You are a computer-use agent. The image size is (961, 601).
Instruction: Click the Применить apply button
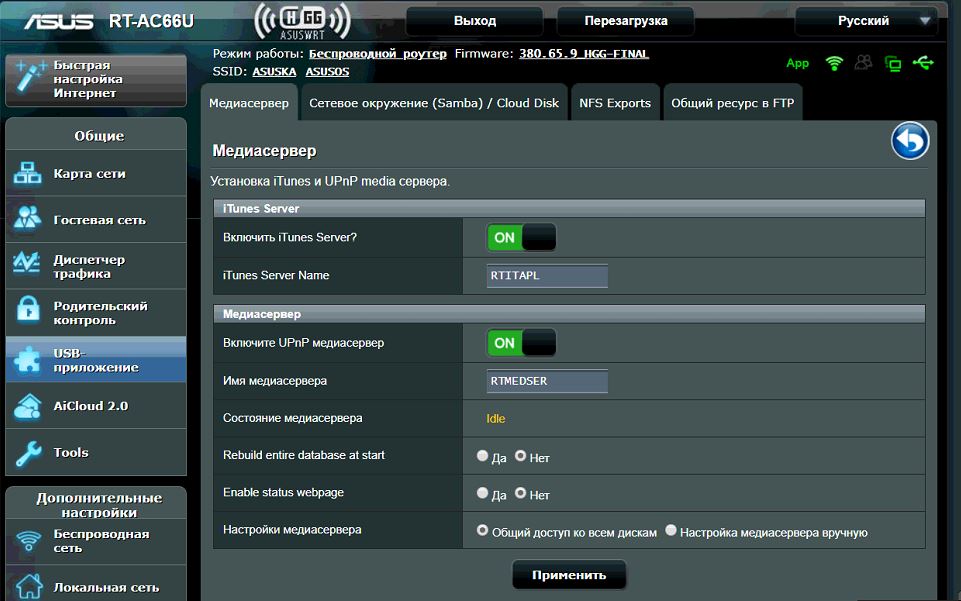pyautogui.click(x=569, y=575)
